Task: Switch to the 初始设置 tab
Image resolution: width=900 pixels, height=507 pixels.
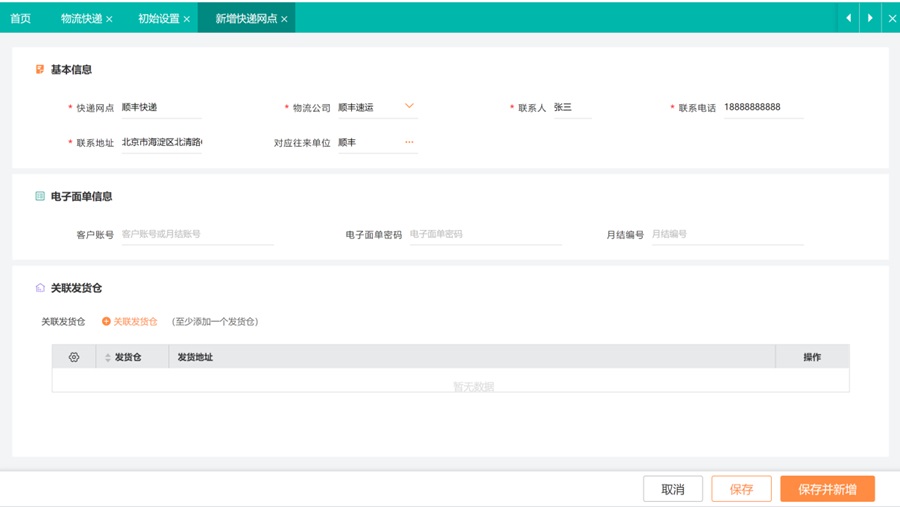Action: pyautogui.click(x=158, y=18)
